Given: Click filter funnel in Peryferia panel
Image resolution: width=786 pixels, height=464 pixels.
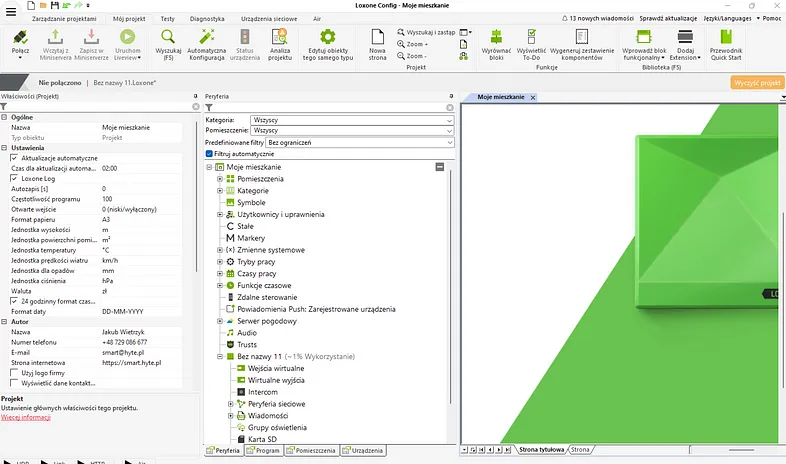Looking at the screenshot, I should tap(209, 107).
